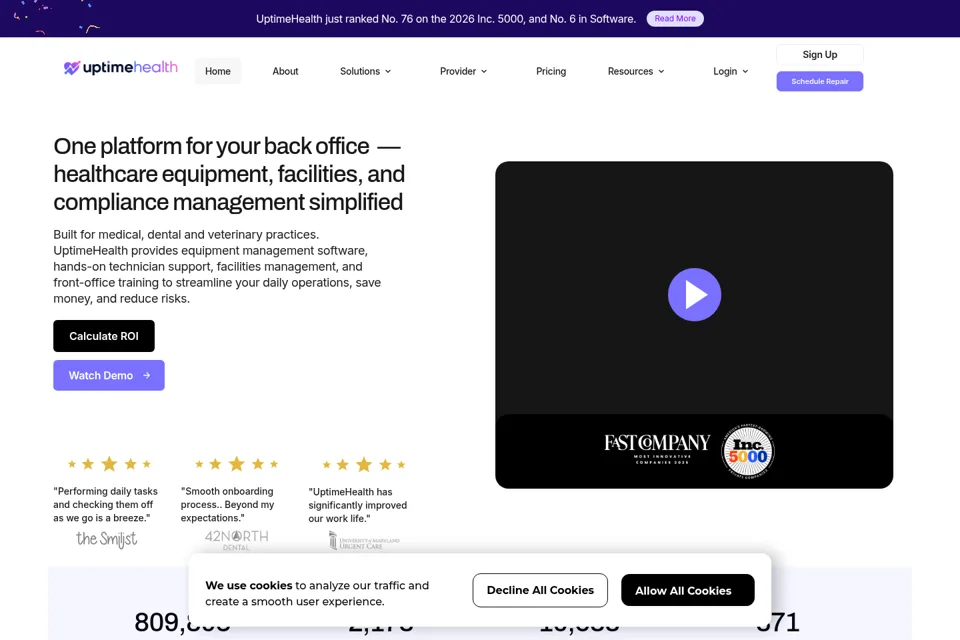This screenshot has width=960, height=640.
Task: Click the UptimeHealth logo
Action: pos(121,67)
